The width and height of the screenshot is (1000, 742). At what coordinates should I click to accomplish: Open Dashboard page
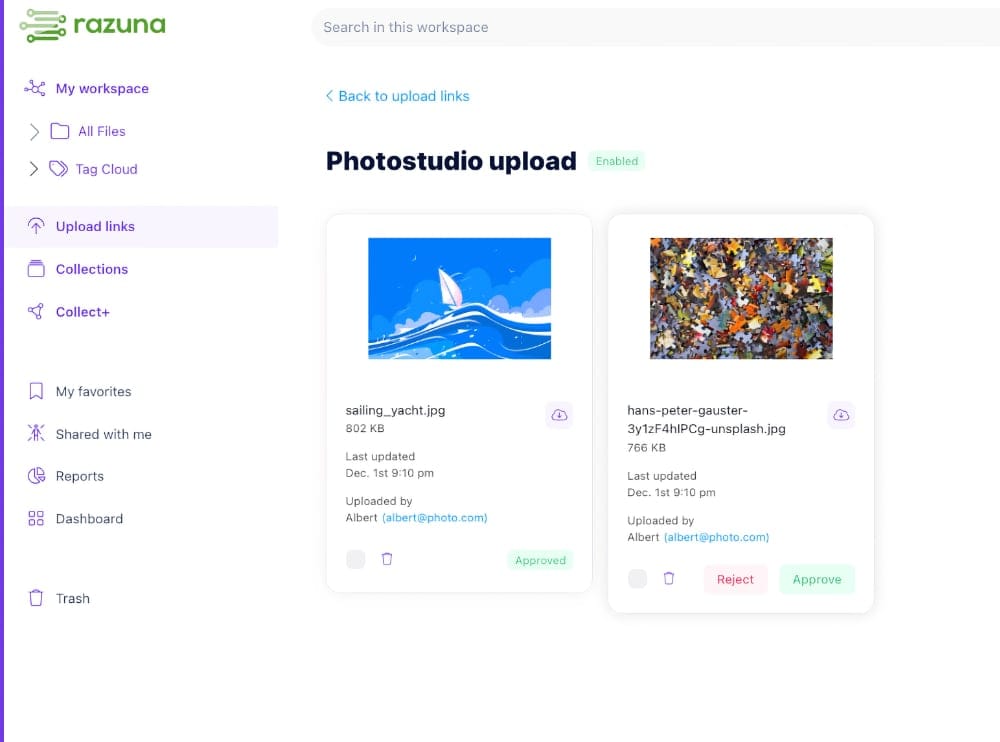coord(89,519)
